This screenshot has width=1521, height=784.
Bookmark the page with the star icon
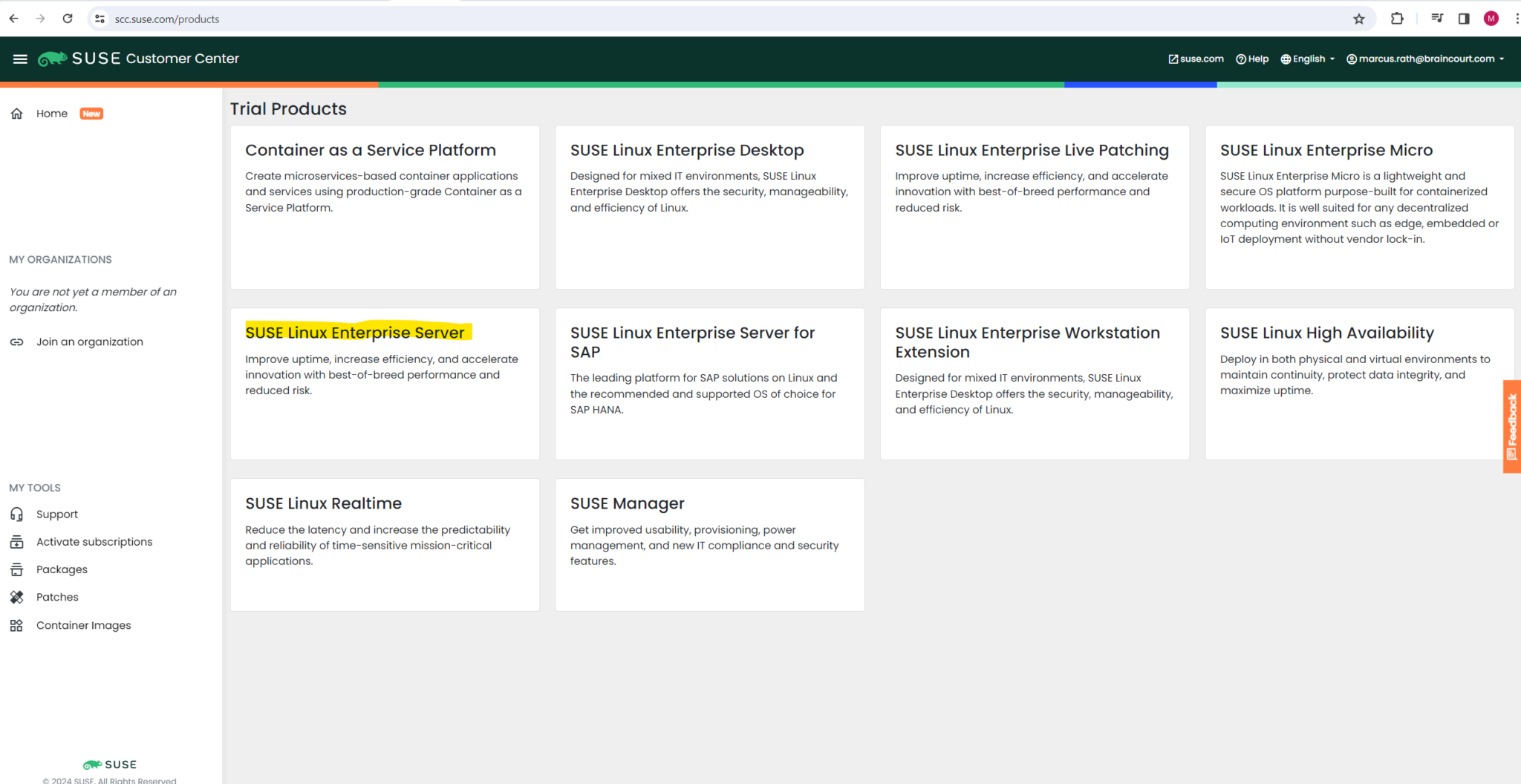[x=1360, y=19]
